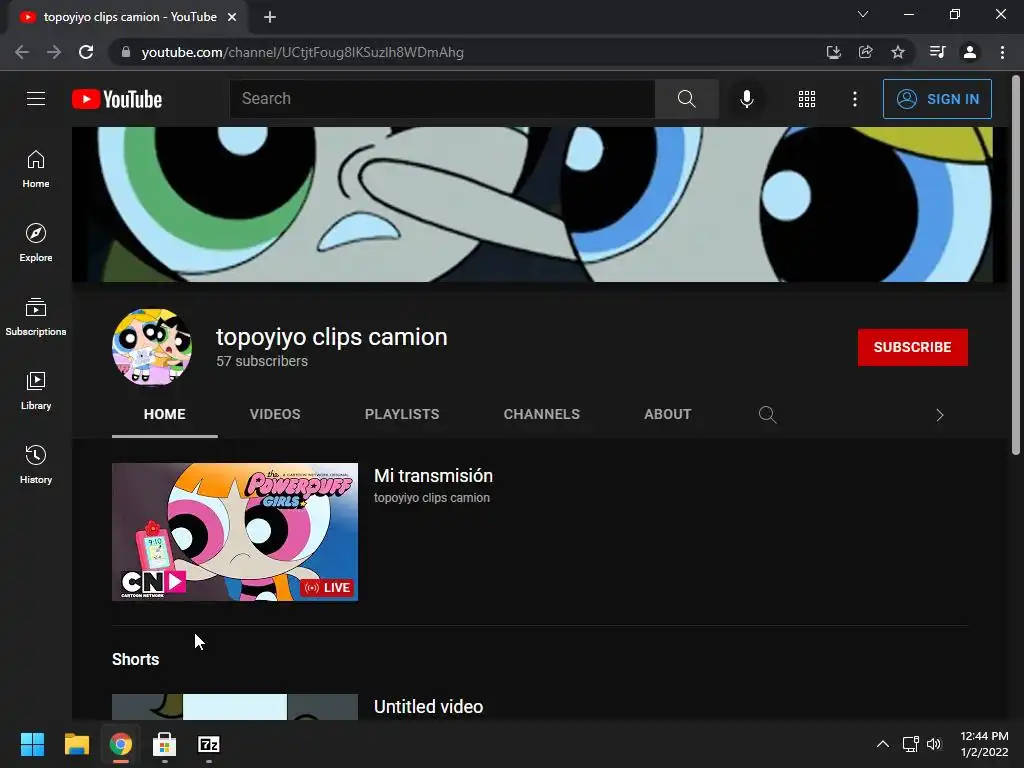This screenshot has width=1024, height=768.
Task: Open Chrome profile icon
Action: [970, 52]
